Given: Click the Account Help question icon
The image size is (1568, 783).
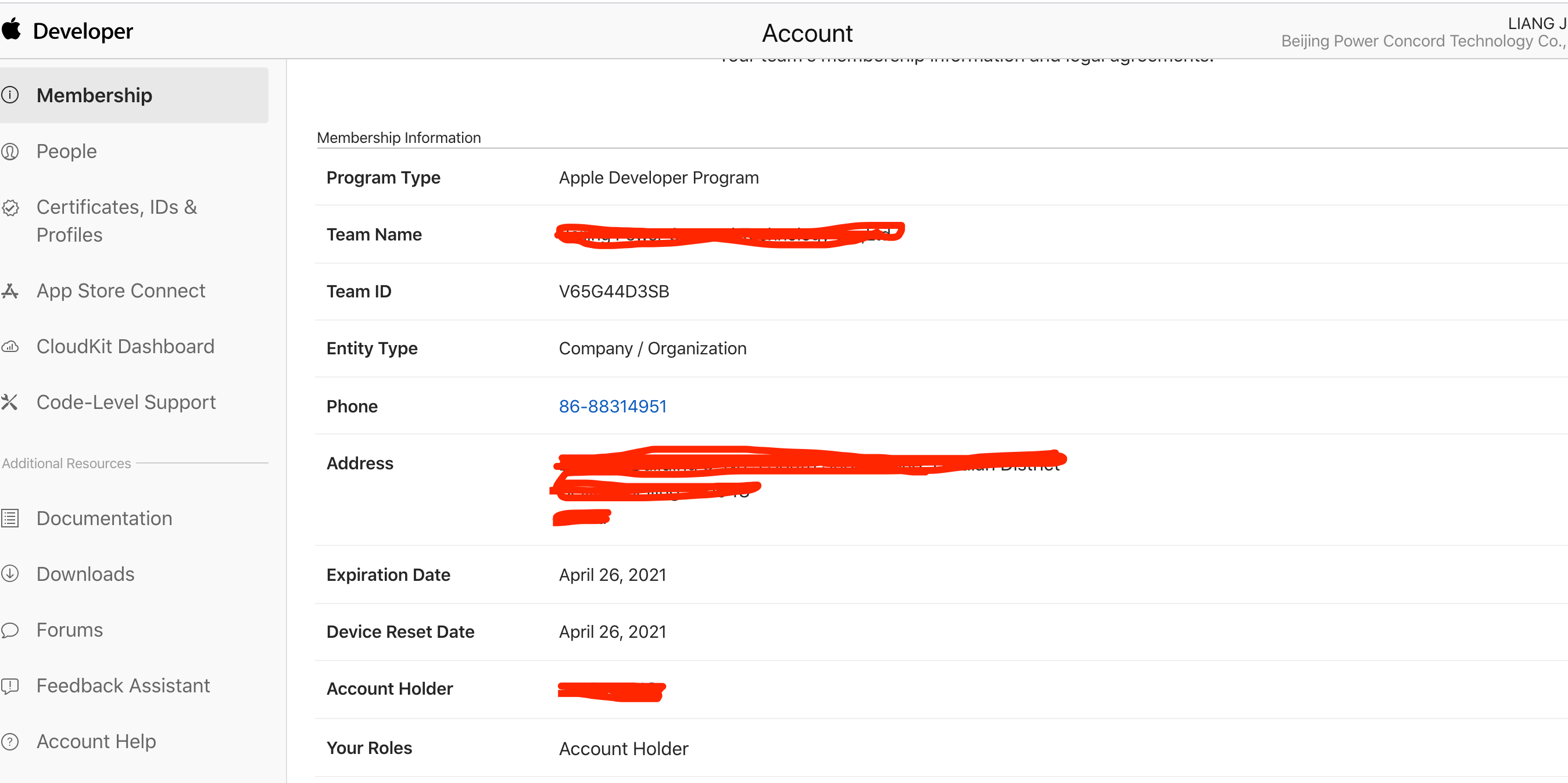Looking at the screenshot, I should click(x=10, y=742).
